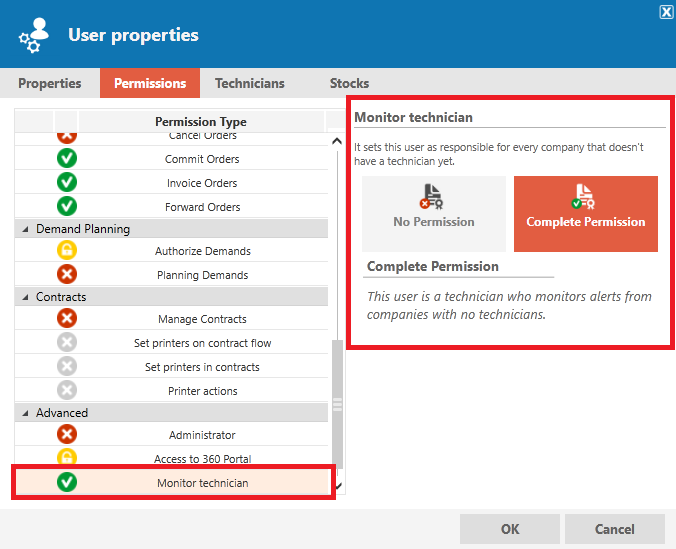The image size is (676, 549).
Task: Collapse the Contracts group
Action: 25,297
